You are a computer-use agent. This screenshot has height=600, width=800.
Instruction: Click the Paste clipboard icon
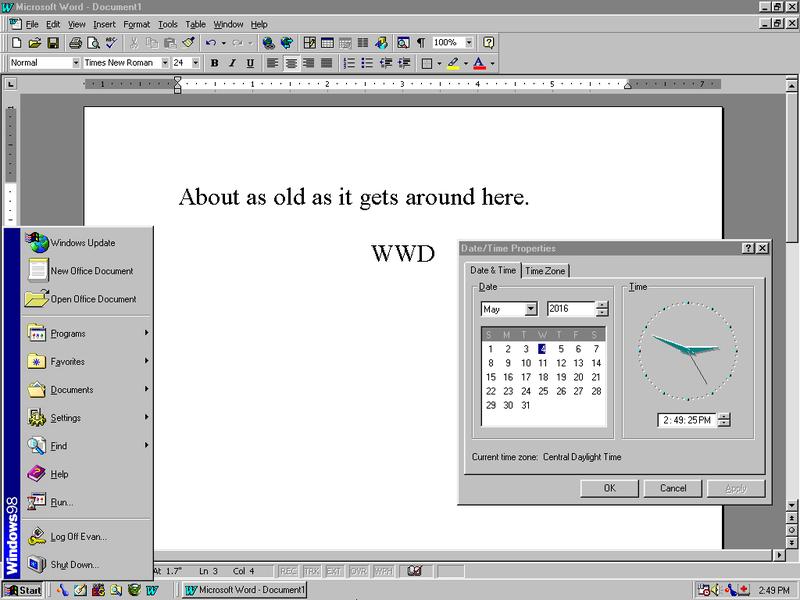[170, 43]
